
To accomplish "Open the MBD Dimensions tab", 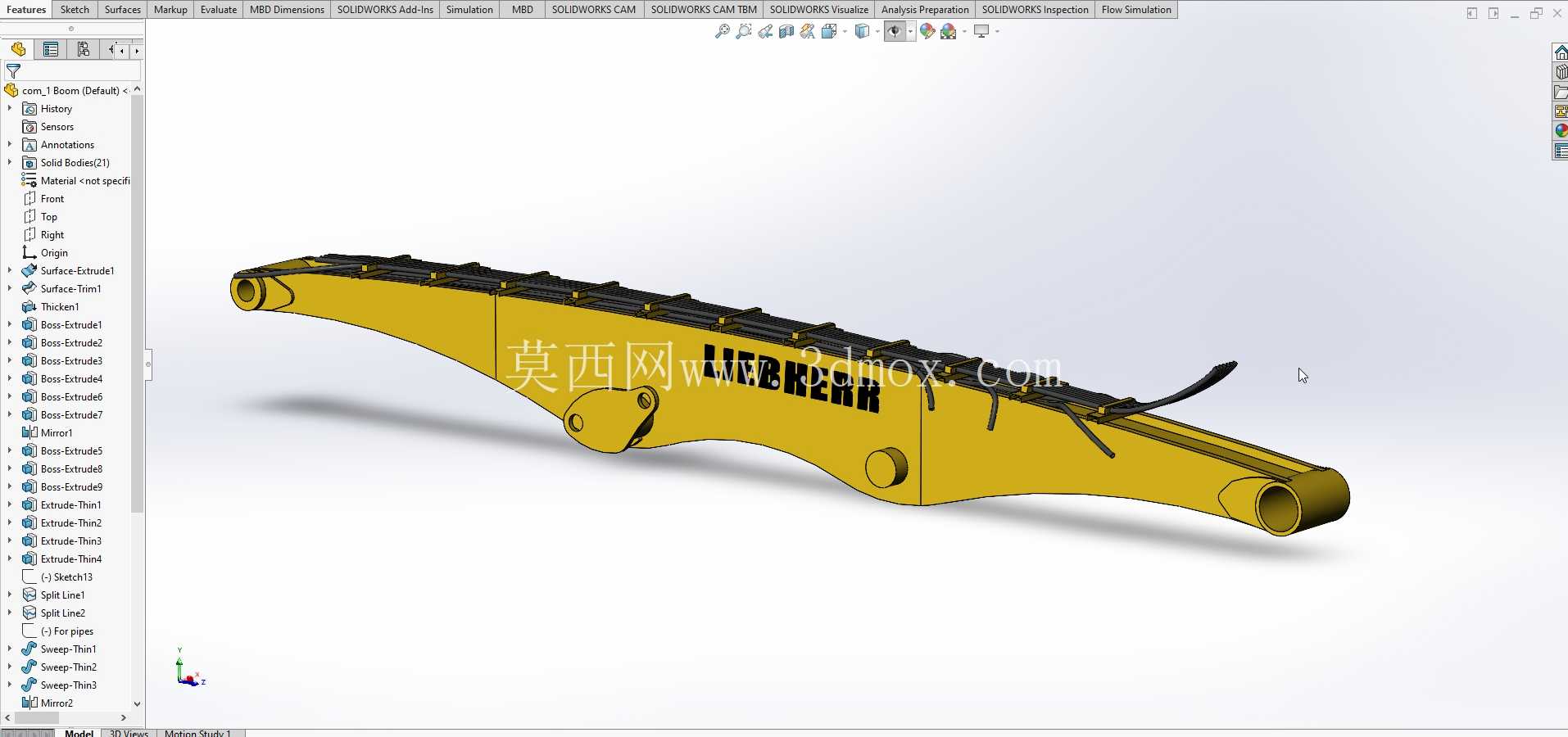I will tap(287, 10).
